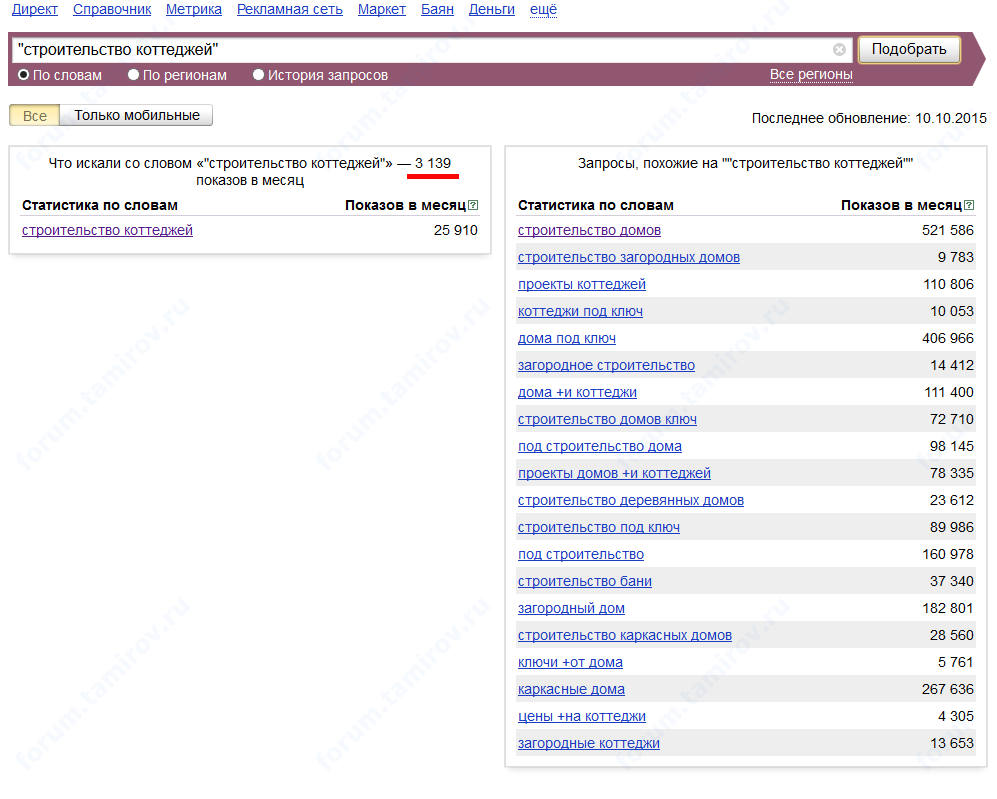The height and width of the screenshot is (799, 997).
Task: Select the 'История запросов' radio option
Action: pyautogui.click(x=258, y=75)
